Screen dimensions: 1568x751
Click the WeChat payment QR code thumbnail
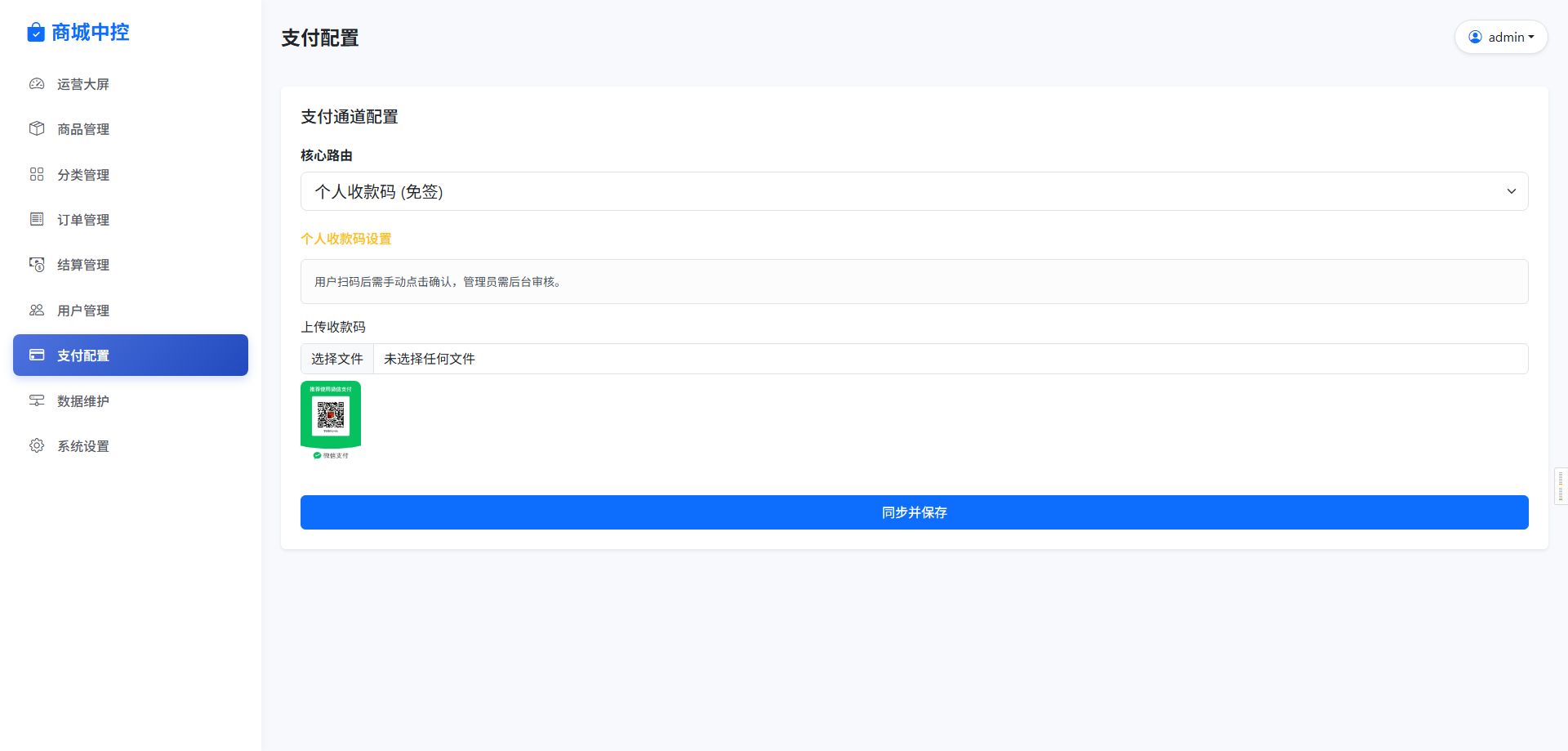point(331,421)
